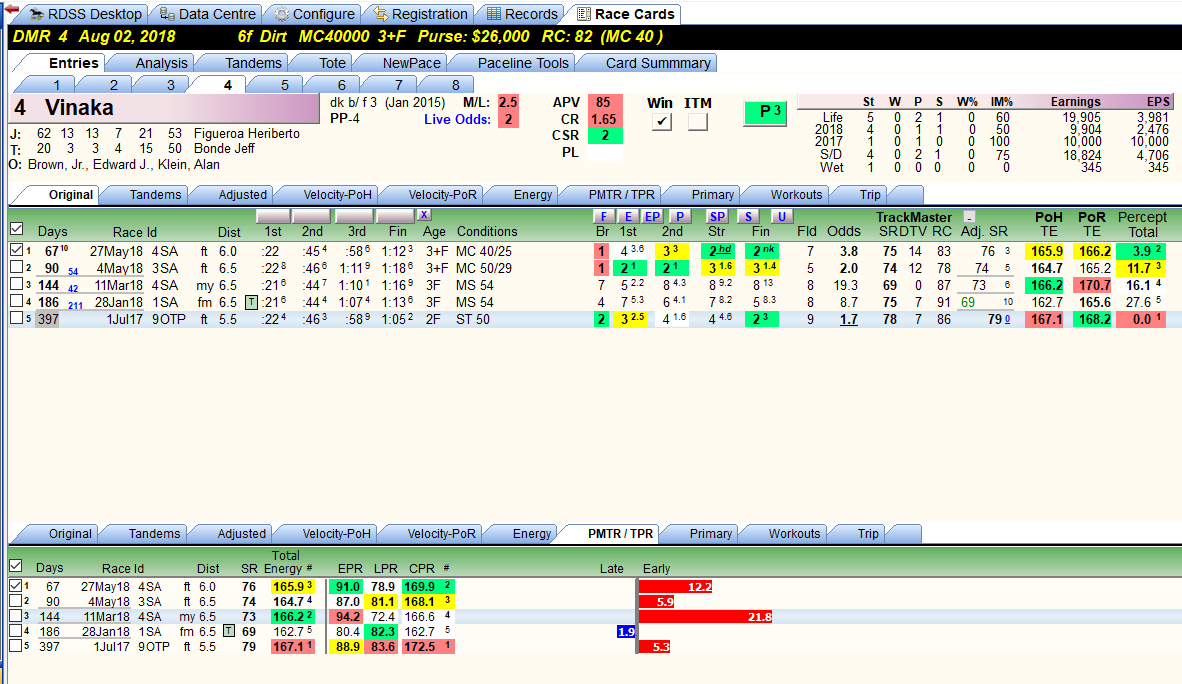The width and height of the screenshot is (1182, 684).
Task: Click the M/L value 2.5
Action: tap(508, 103)
